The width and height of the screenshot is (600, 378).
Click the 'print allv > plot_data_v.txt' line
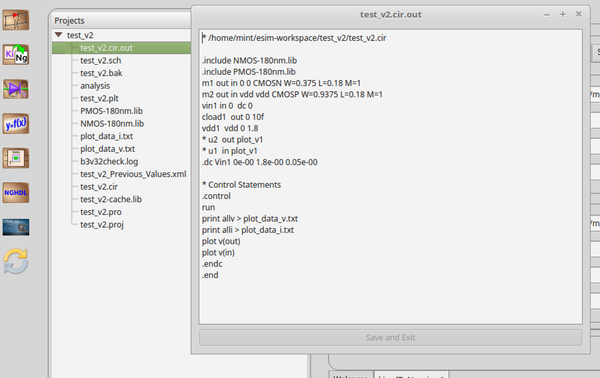tap(250, 218)
